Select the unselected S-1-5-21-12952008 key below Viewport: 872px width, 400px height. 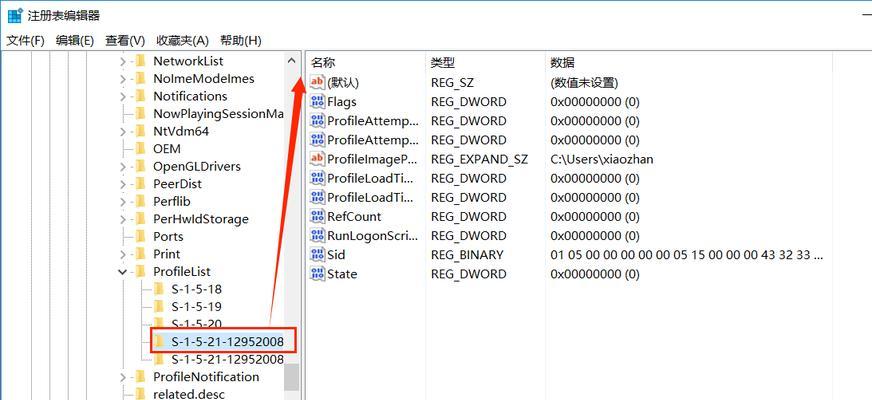pyautogui.click(x=227, y=359)
